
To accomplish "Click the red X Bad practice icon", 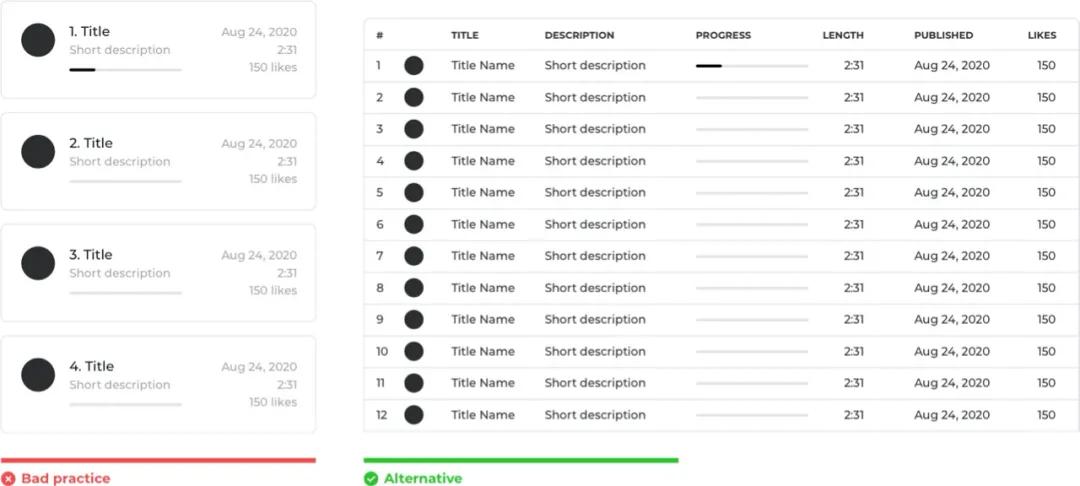I will (9, 479).
